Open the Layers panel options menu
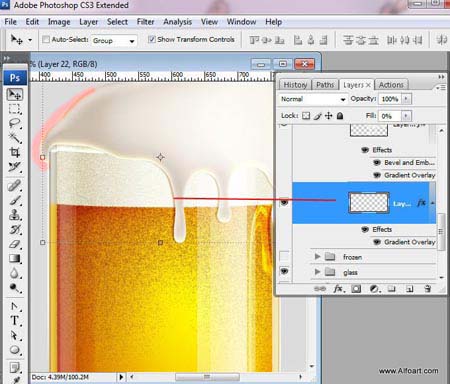This screenshot has height=384, width=450. click(x=441, y=87)
